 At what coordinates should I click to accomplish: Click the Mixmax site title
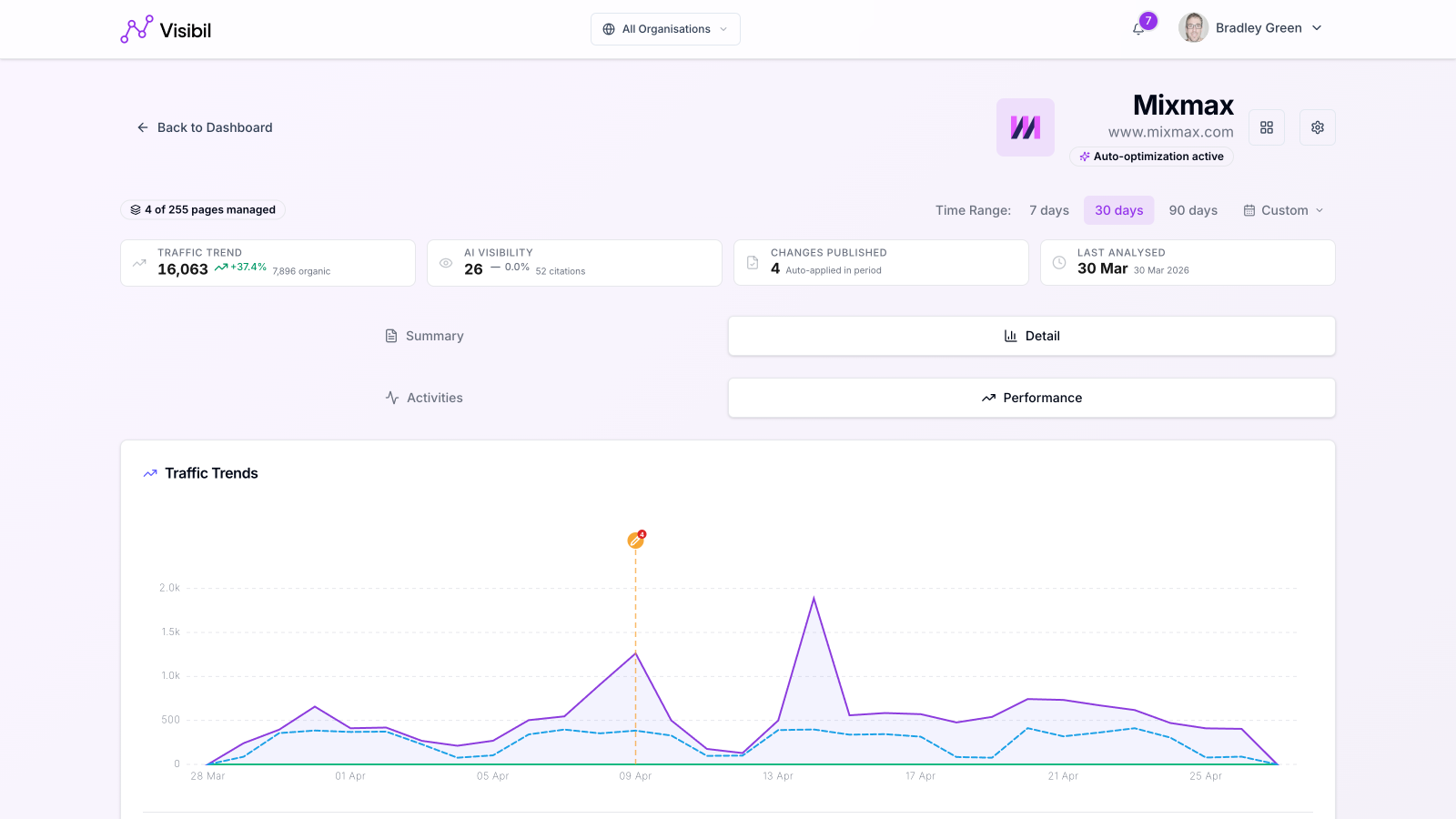point(1183,106)
